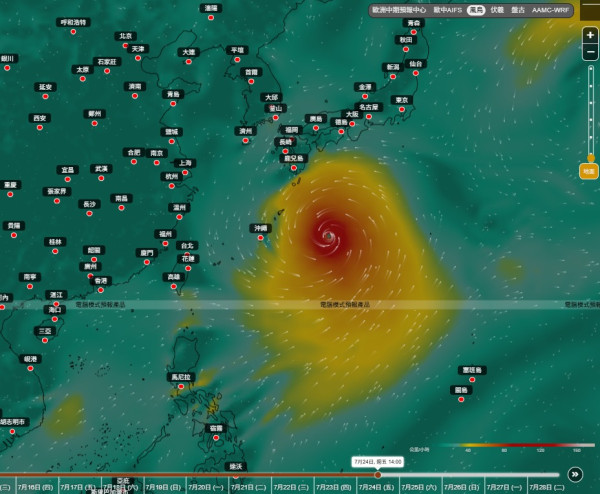Click the 長沙 city label
Screen dimensions: 600x494
pos(89,204)
